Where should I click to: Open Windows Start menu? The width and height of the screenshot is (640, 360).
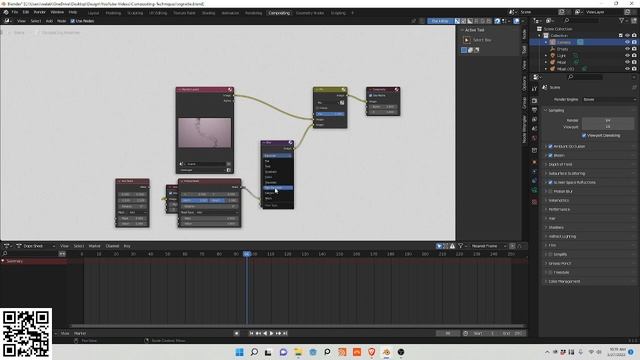(240, 352)
